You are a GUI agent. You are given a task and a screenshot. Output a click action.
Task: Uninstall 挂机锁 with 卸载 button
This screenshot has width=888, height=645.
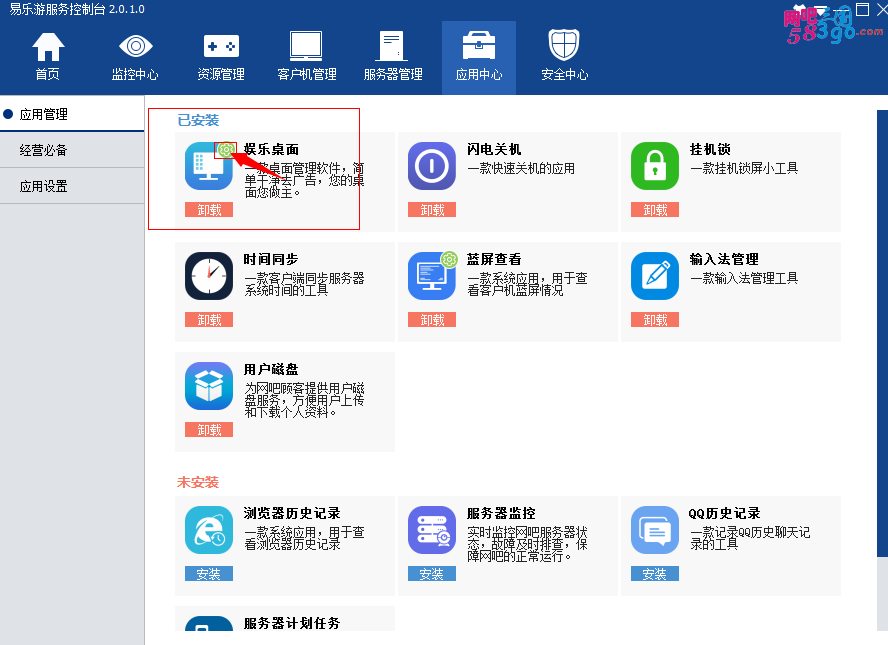[x=655, y=210]
